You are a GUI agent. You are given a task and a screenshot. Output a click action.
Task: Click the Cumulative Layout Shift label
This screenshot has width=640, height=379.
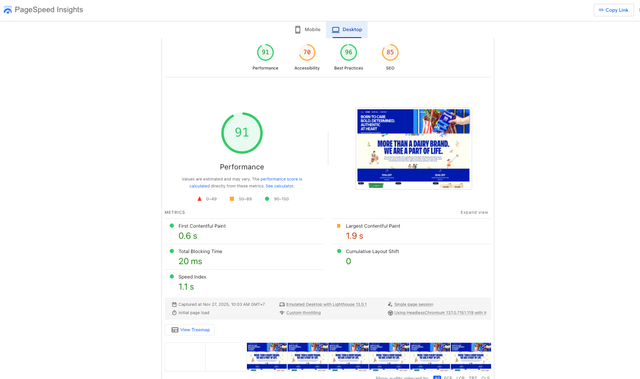(x=372, y=251)
